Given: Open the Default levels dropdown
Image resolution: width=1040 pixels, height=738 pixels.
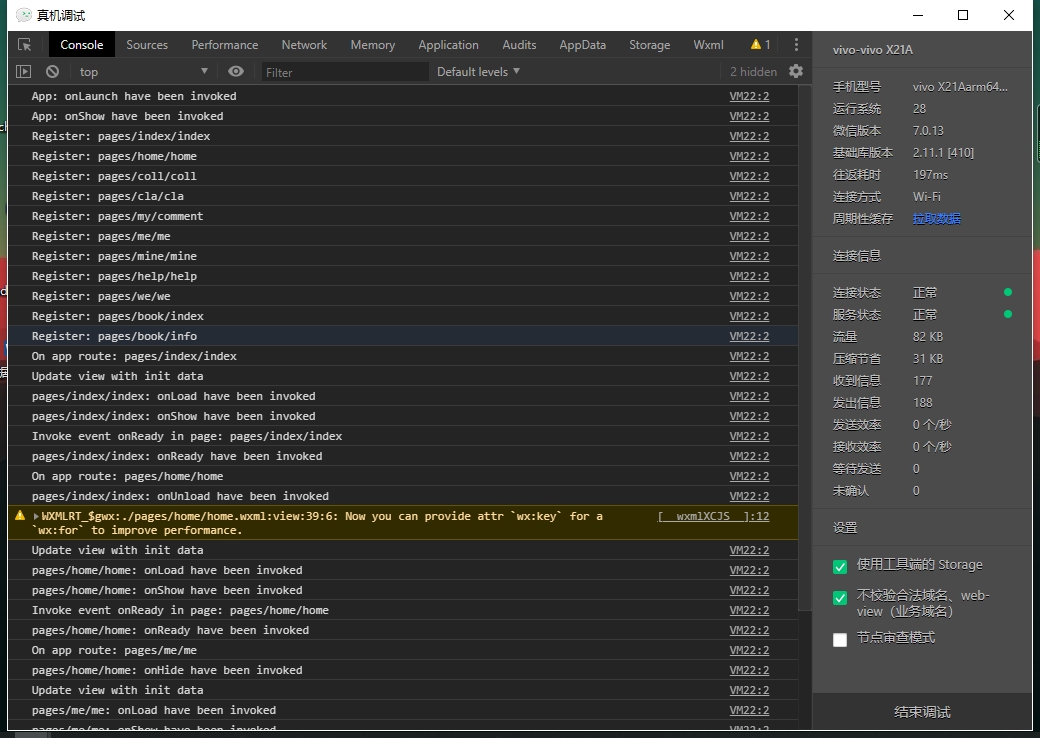Looking at the screenshot, I should click(478, 72).
